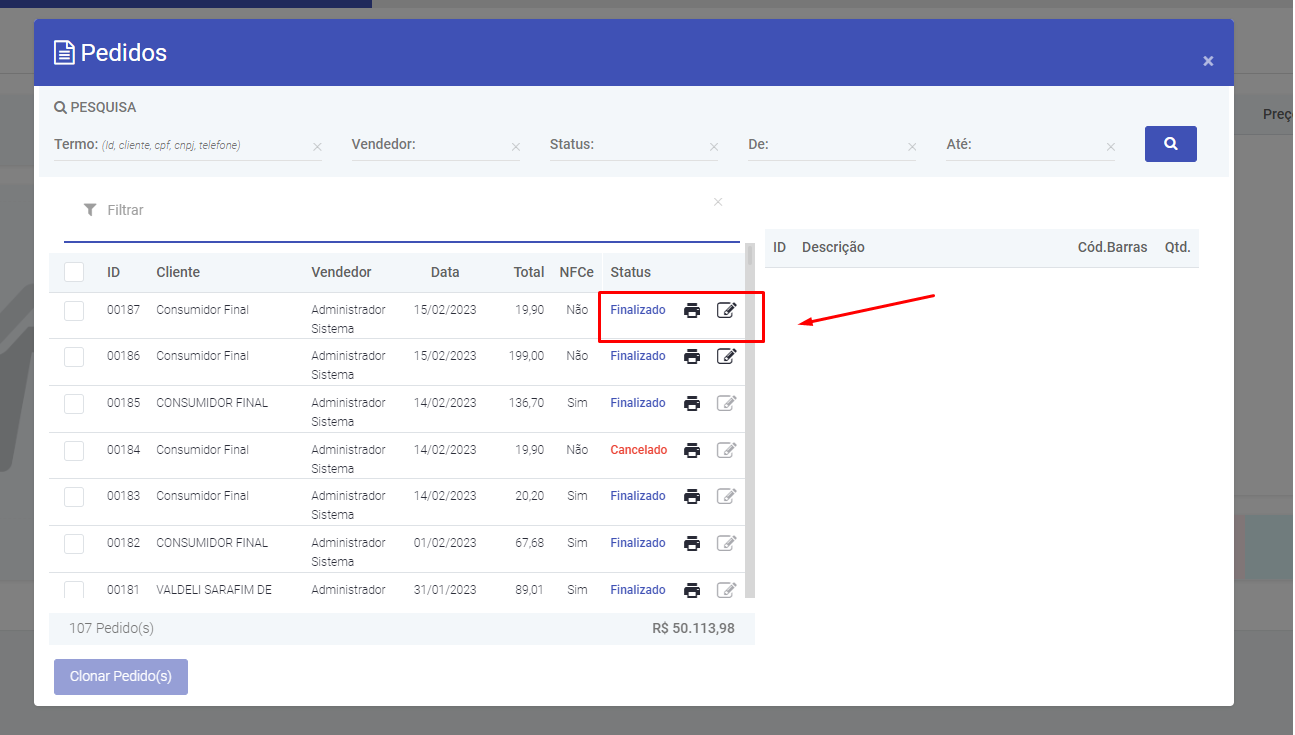Image resolution: width=1295 pixels, height=735 pixels.
Task: Click the Filtrar text input field
Action: [400, 210]
